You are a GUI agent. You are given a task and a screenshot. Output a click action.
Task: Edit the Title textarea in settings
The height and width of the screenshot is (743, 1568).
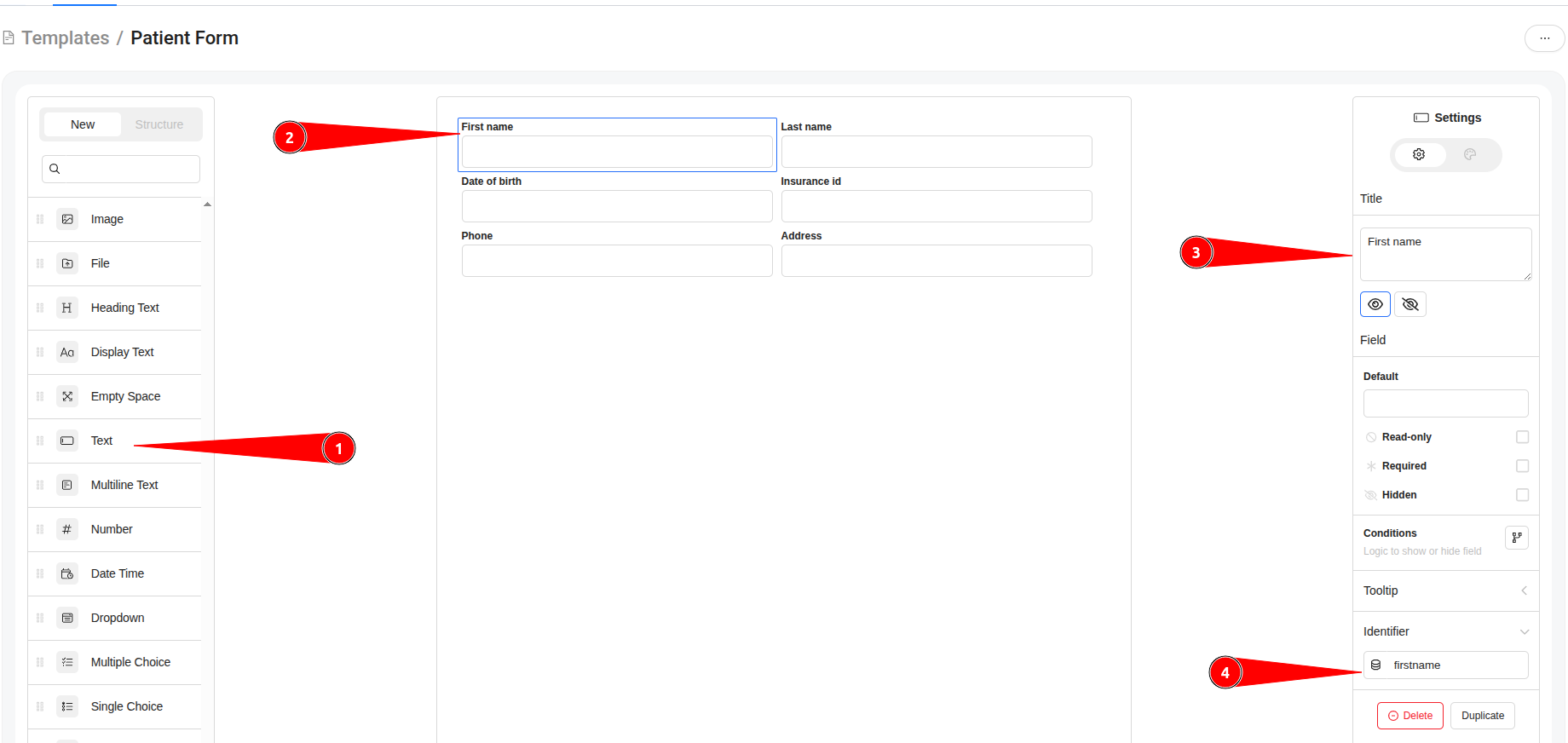pos(1446,254)
